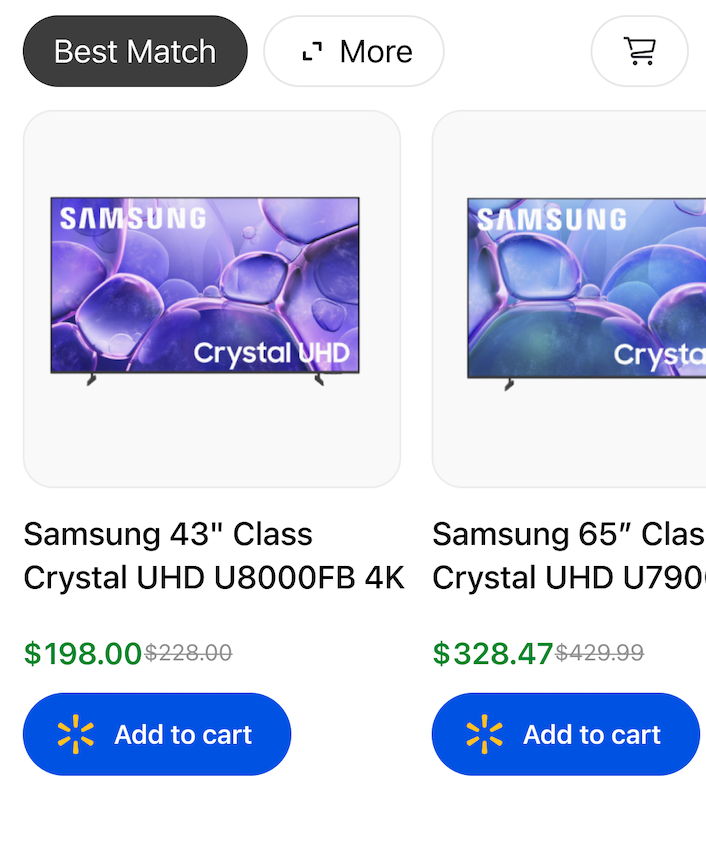Image resolution: width=706 pixels, height=844 pixels.
Task: Click the $328.47 sale price
Action: [x=493, y=654]
